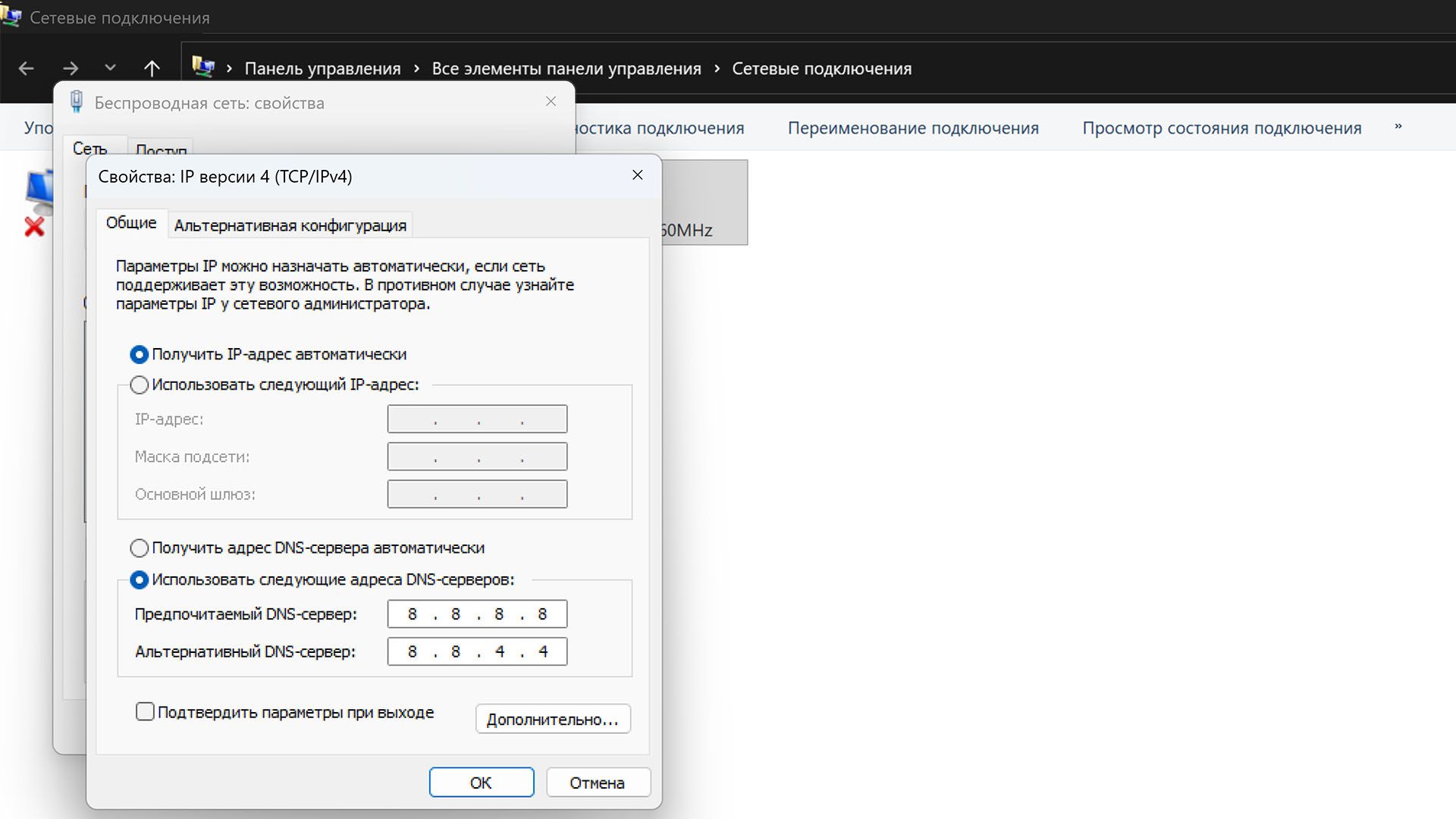Select Использовать следующий IP-адрес radio button
This screenshot has width=1456, height=819.
[140, 385]
